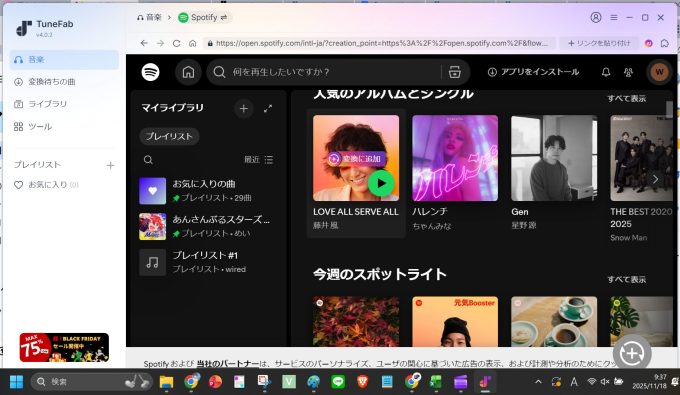
Task: Open あんさんぶるスターズ playlist in library
Action: (x=207, y=226)
